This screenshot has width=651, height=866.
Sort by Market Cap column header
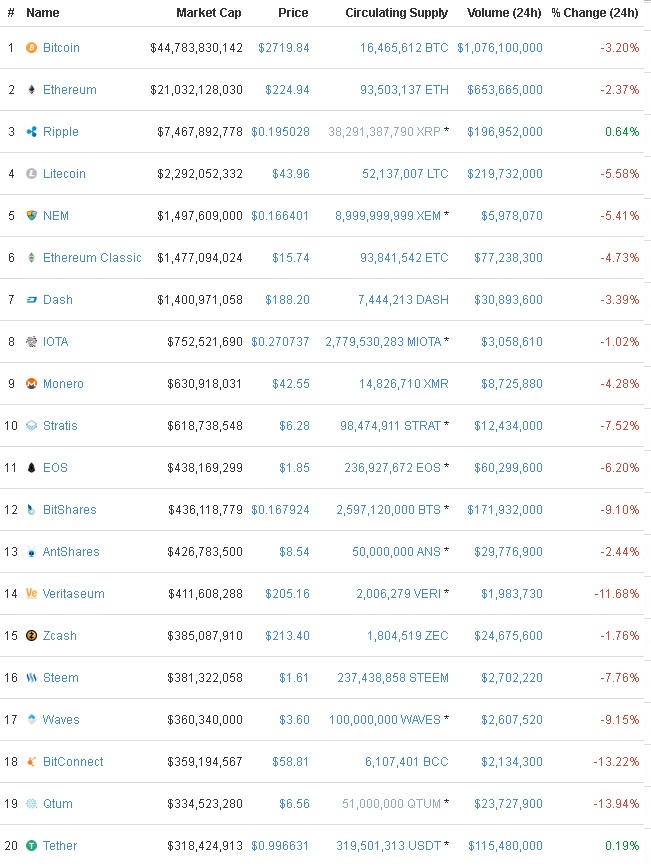209,13
